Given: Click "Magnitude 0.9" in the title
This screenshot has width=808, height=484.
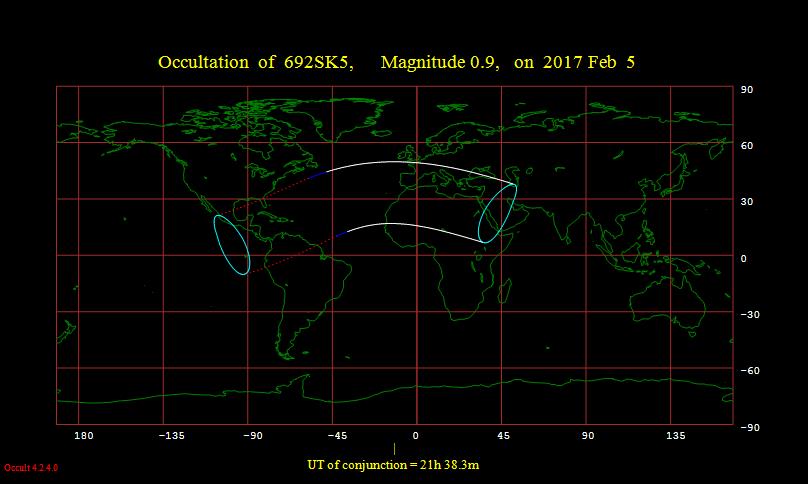Looking at the screenshot, I should [x=440, y=62].
